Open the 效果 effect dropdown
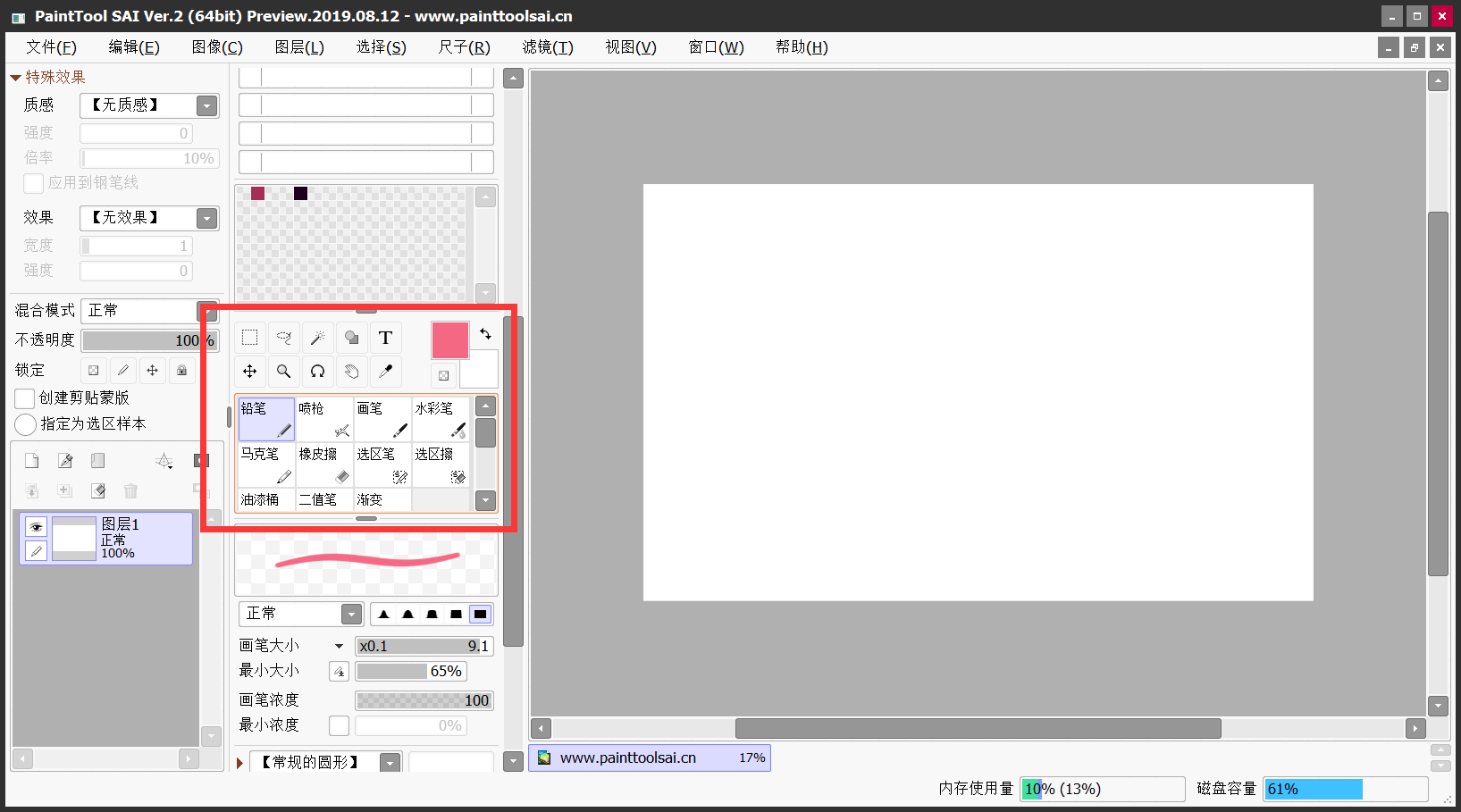1461x812 pixels. point(207,219)
